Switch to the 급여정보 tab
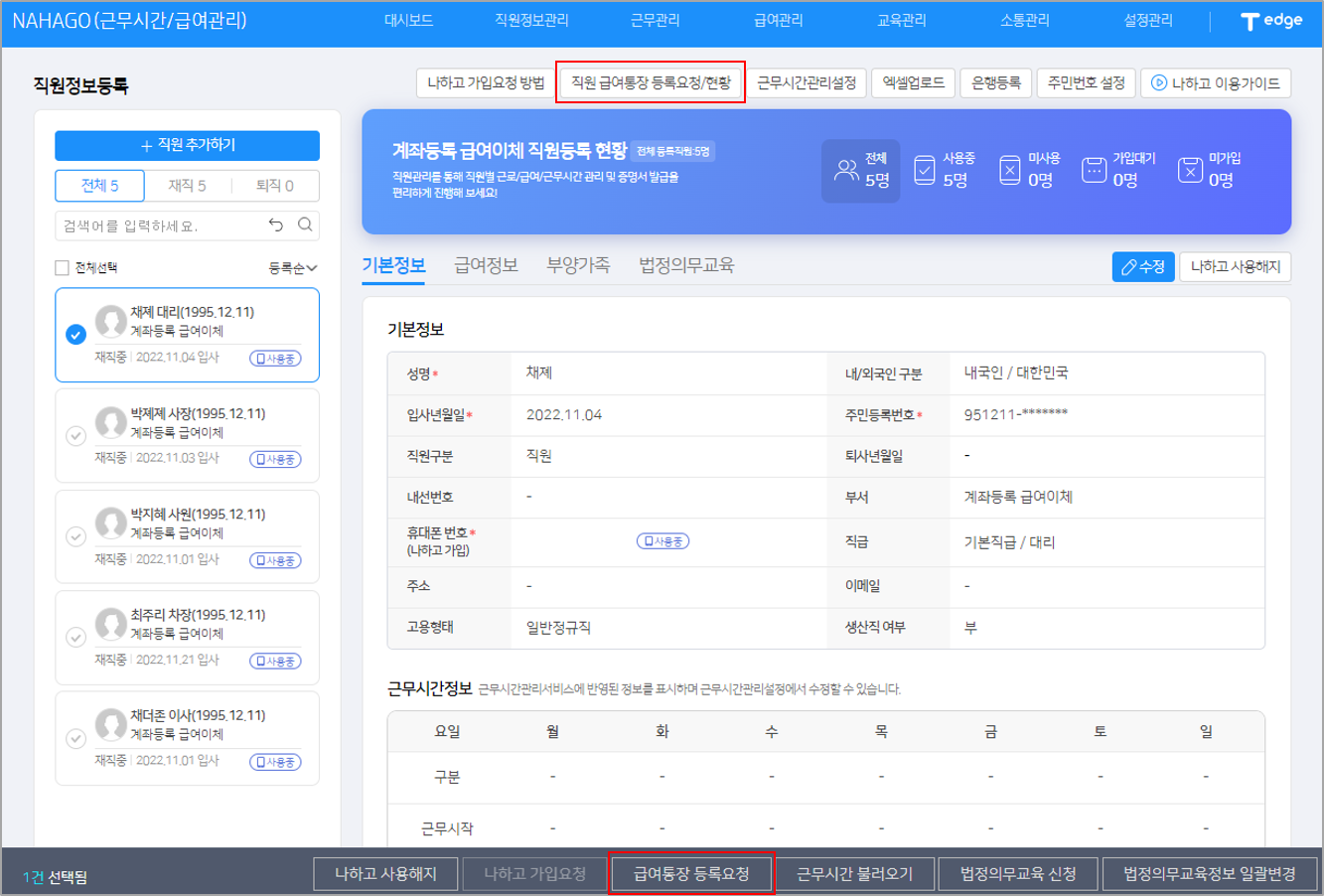The width and height of the screenshot is (1324, 896). pyautogui.click(x=486, y=265)
